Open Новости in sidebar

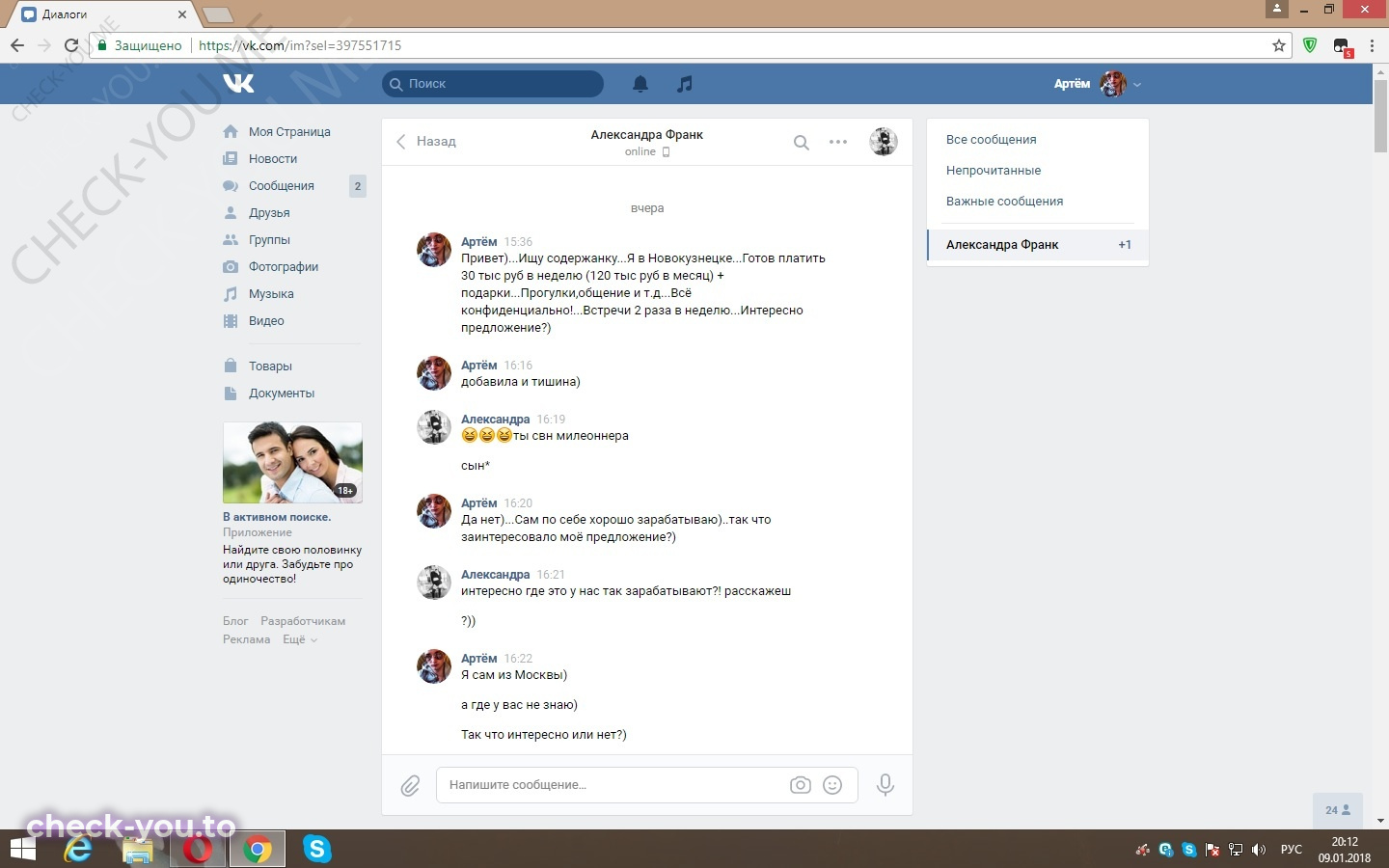(273, 159)
